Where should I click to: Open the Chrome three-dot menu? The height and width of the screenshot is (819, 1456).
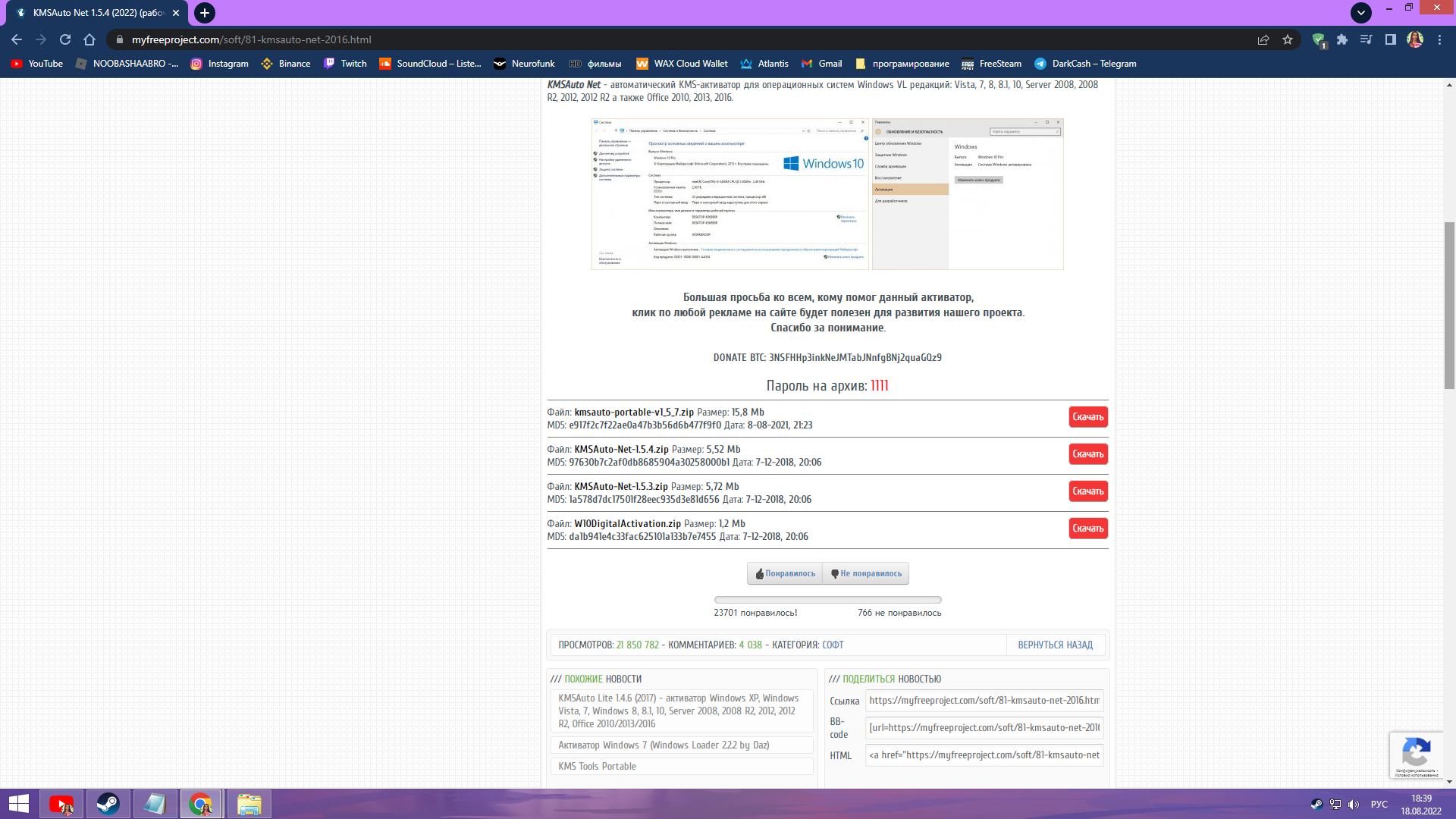[x=1439, y=39]
